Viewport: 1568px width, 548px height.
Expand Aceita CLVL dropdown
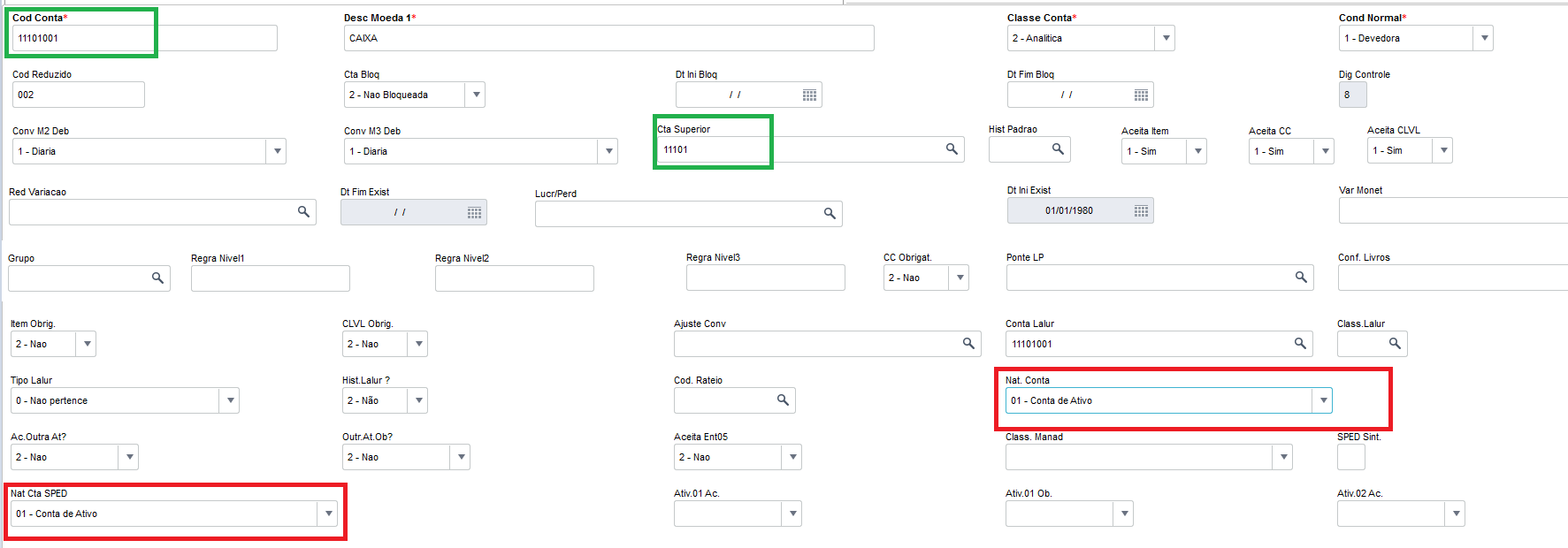[1443, 150]
